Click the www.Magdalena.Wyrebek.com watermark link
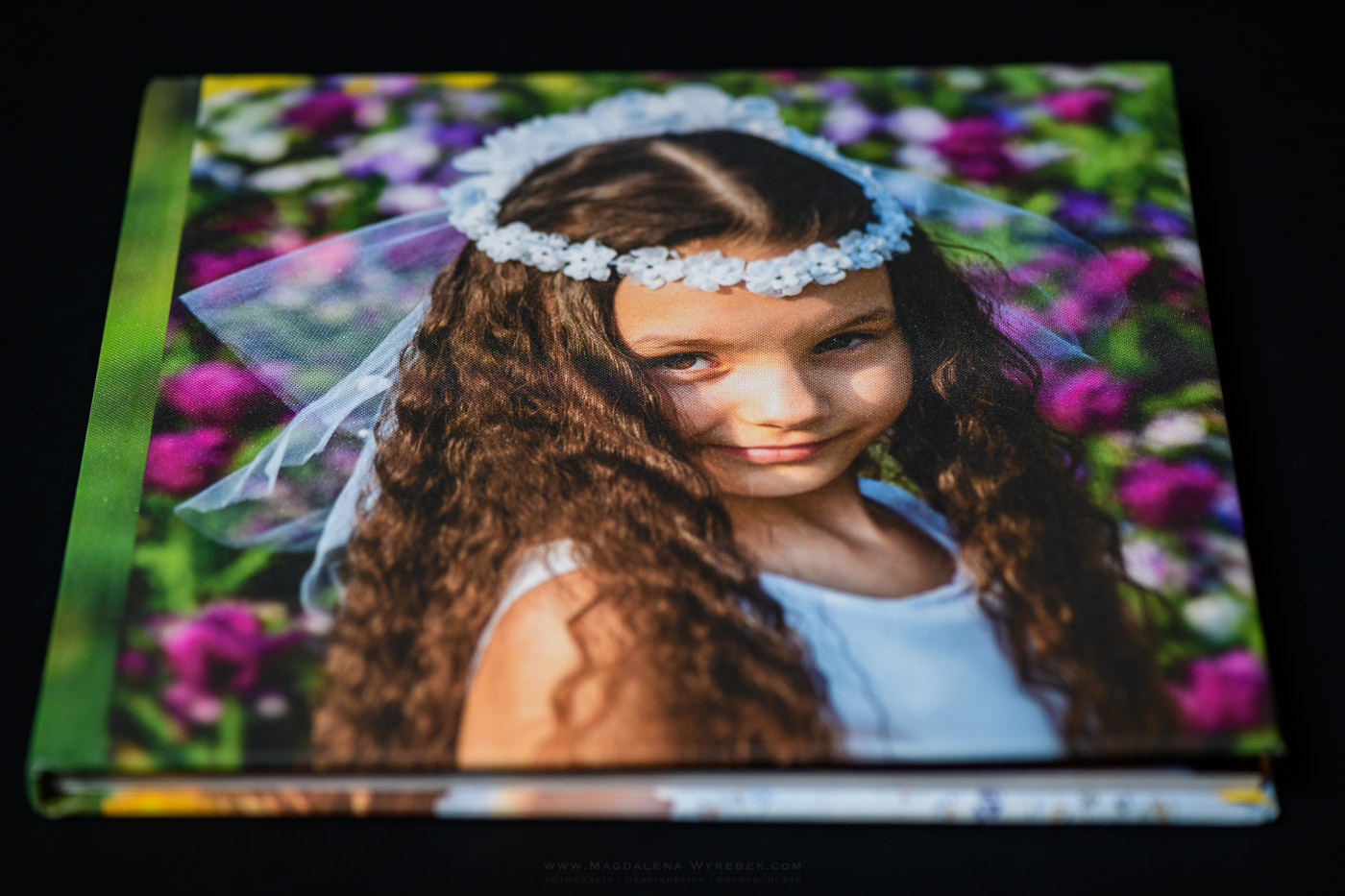Screen dimensions: 1345x896 pyautogui.click(x=672, y=865)
